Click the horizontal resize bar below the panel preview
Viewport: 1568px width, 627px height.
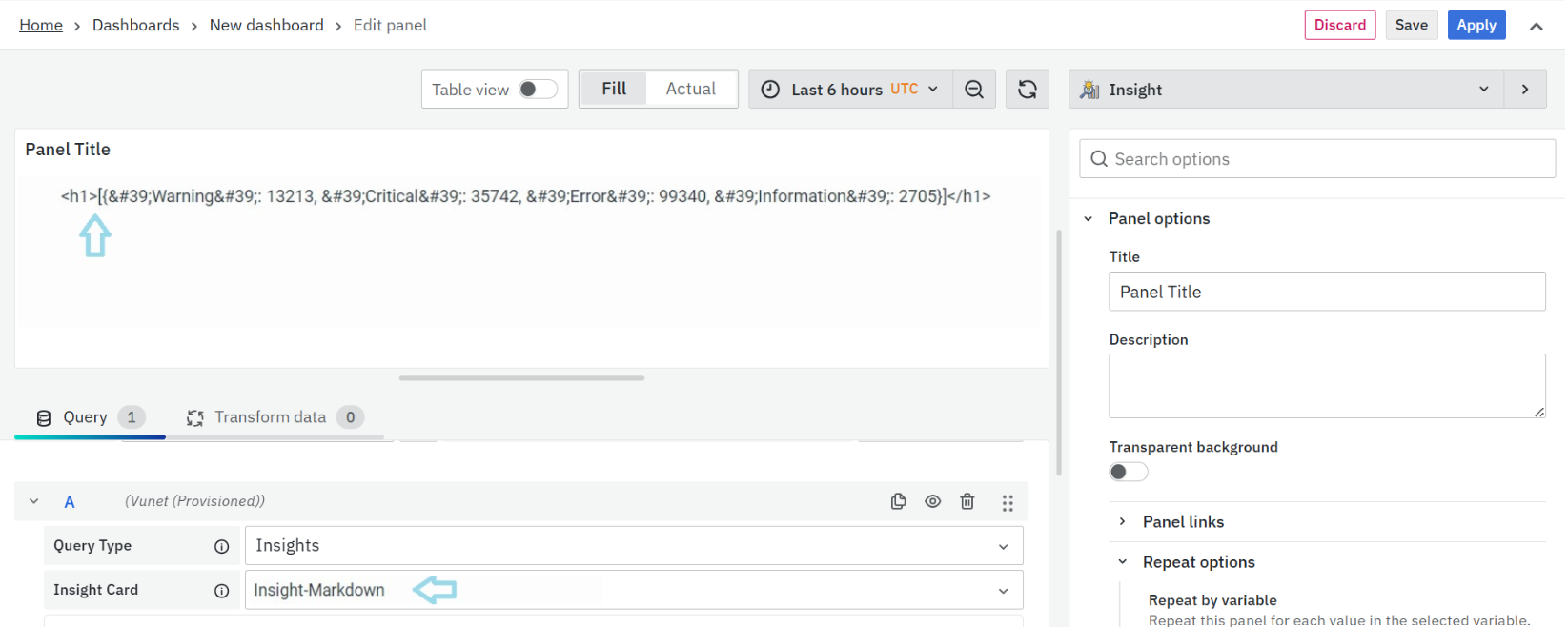pyautogui.click(x=521, y=378)
